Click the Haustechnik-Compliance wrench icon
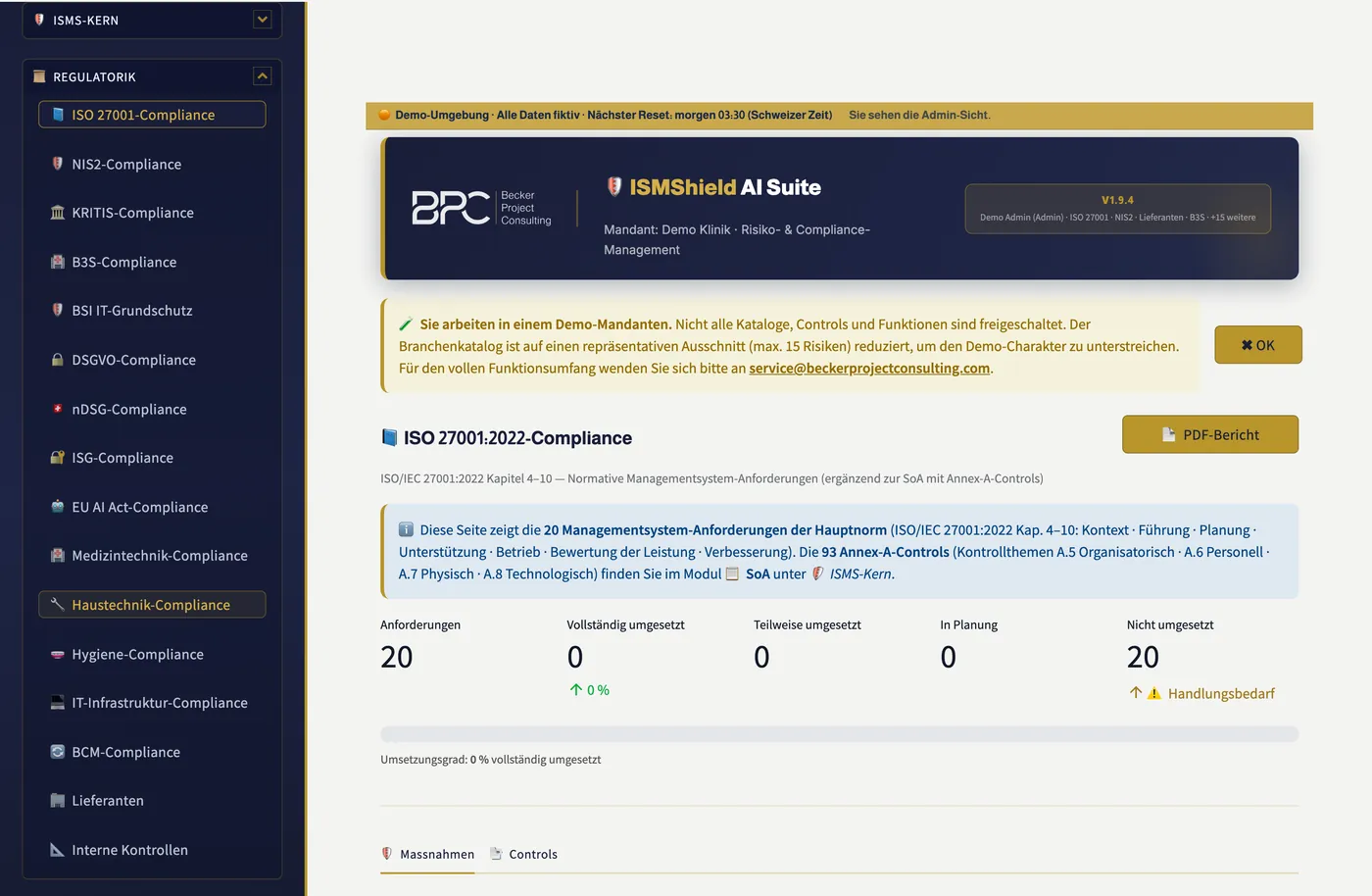Viewport: 1372px width, 896px height. click(x=58, y=605)
